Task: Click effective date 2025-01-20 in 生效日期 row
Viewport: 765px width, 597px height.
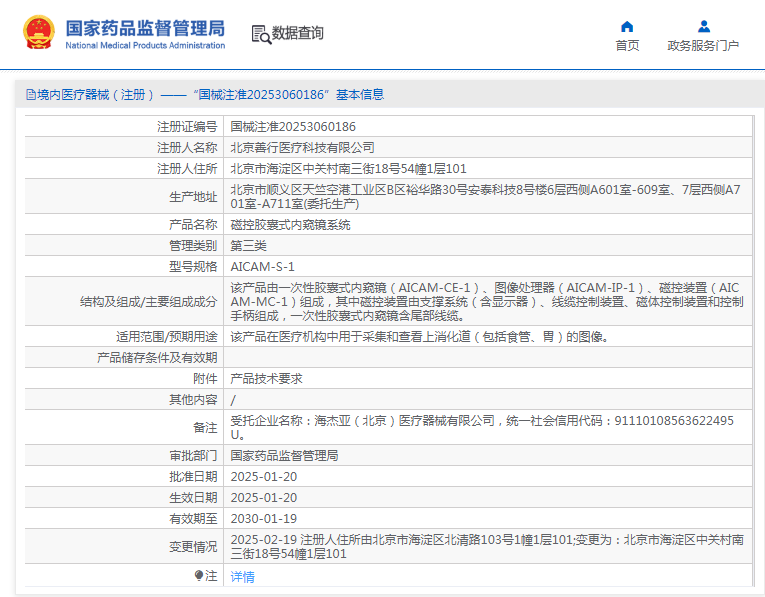Action: [264, 498]
